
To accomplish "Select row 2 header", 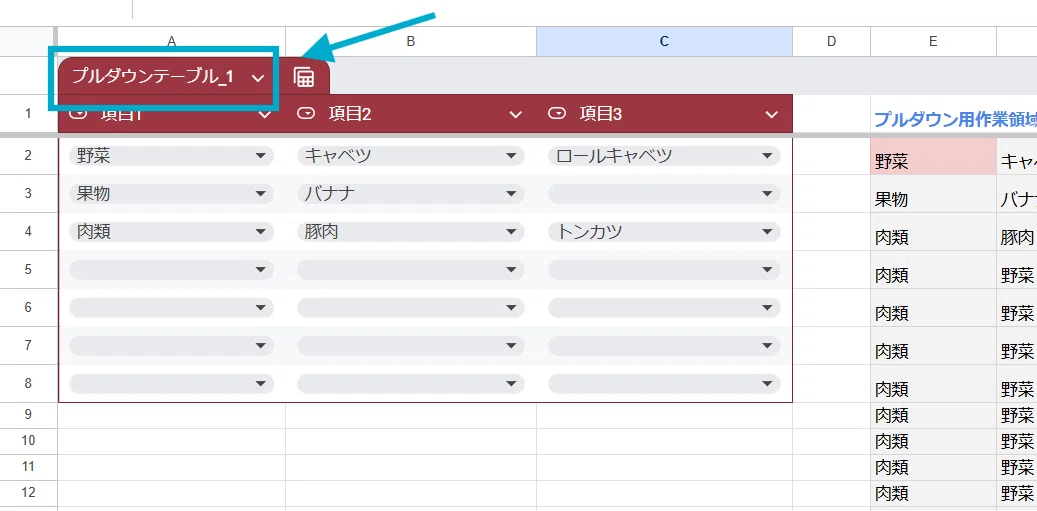I will (x=28, y=156).
